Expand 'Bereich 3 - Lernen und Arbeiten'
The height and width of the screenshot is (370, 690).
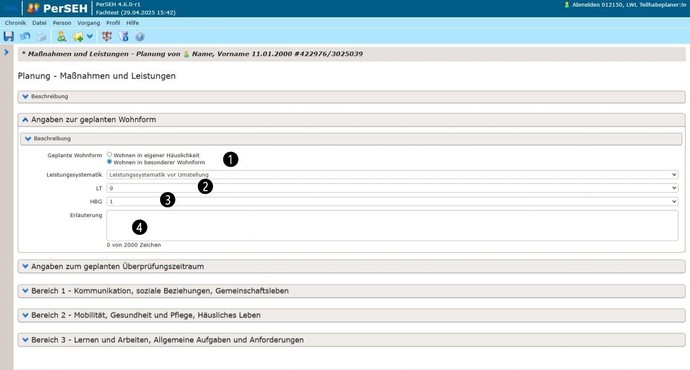[x=351, y=340]
